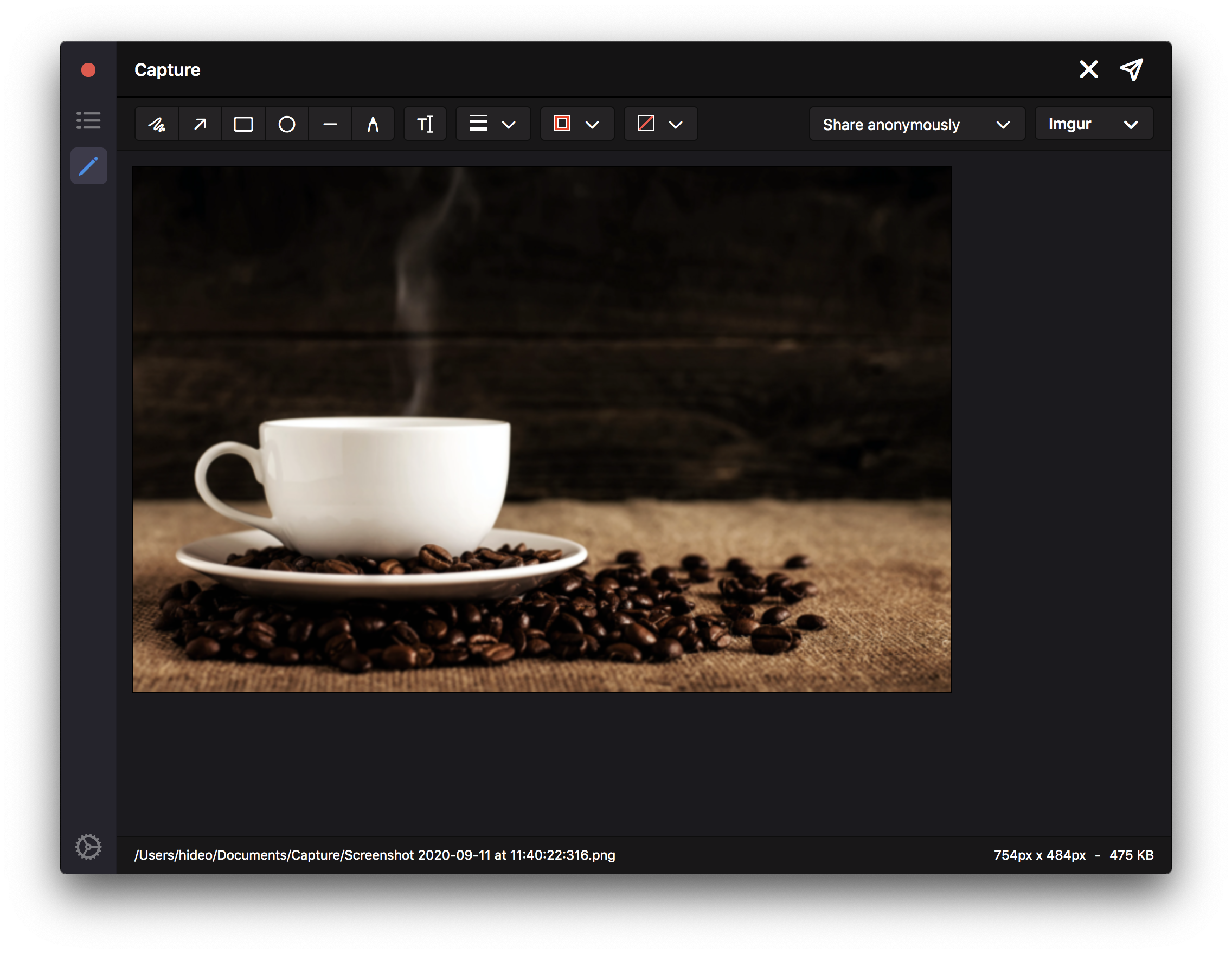Open the Share anonymously dropdown
The width and height of the screenshot is (1232, 954).
pos(916,124)
